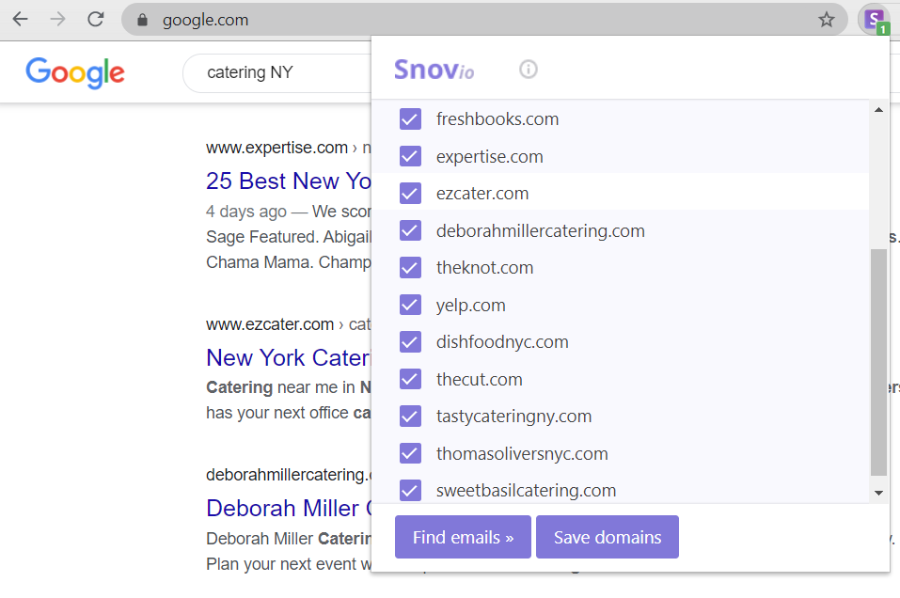The width and height of the screenshot is (900, 598).
Task: Open the 25 Best New York result link
Action: point(289,181)
